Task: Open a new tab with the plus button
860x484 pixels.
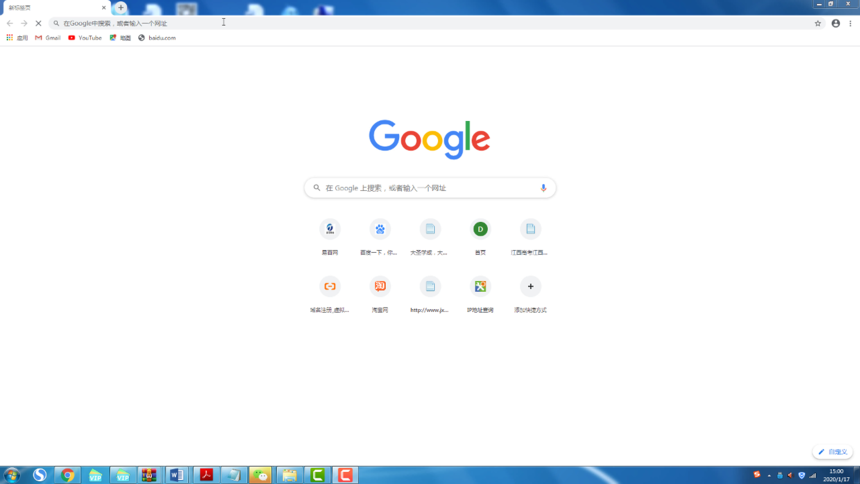Action: [x=121, y=8]
